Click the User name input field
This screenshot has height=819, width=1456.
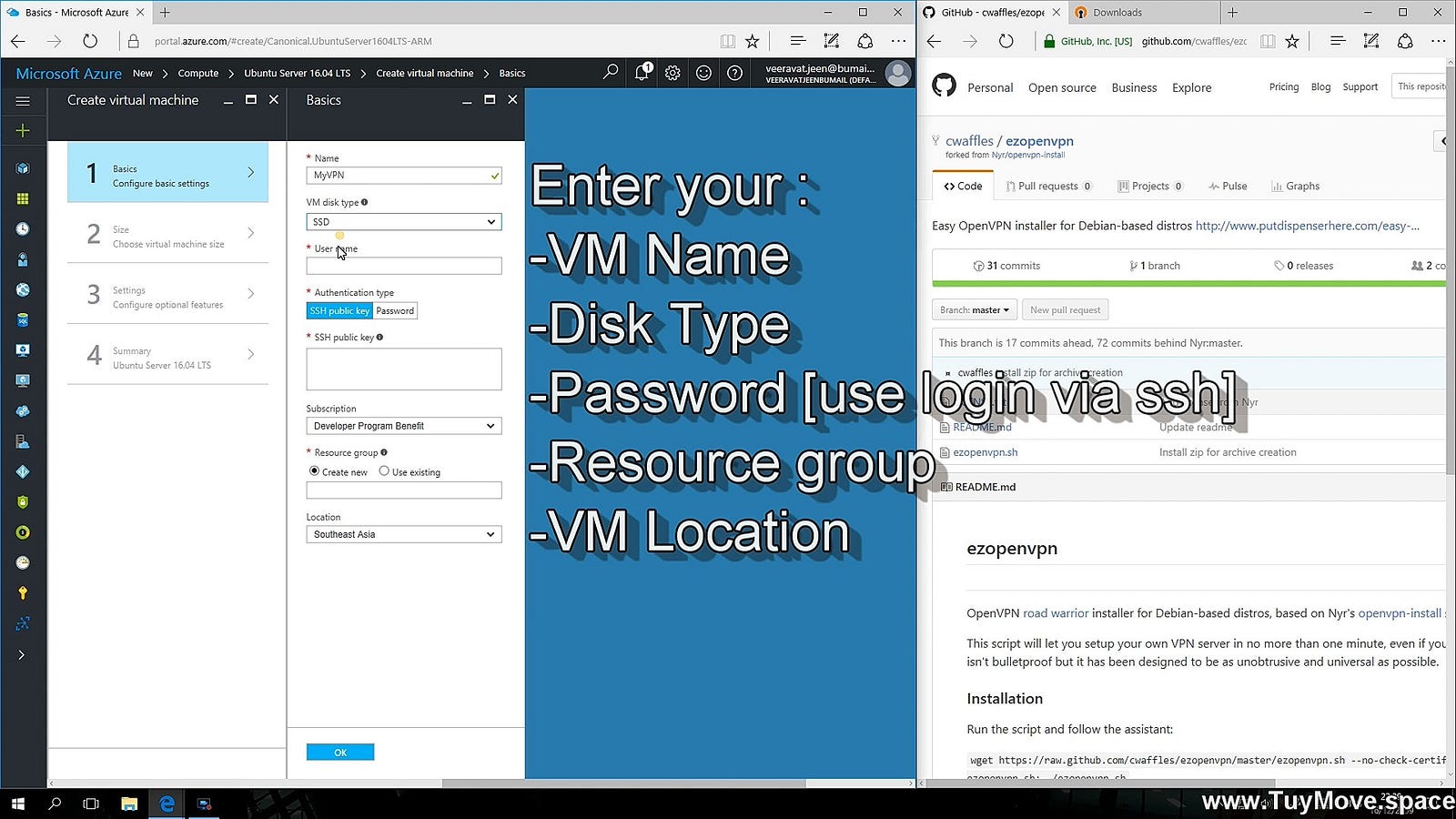[x=404, y=266]
